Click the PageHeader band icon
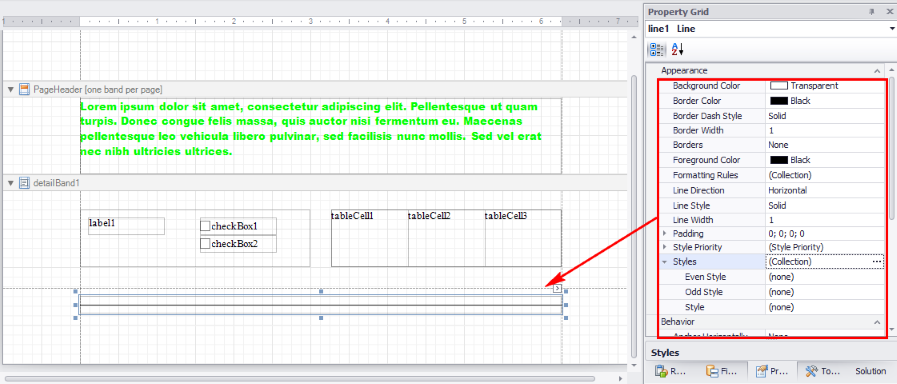 coord(24,89)
